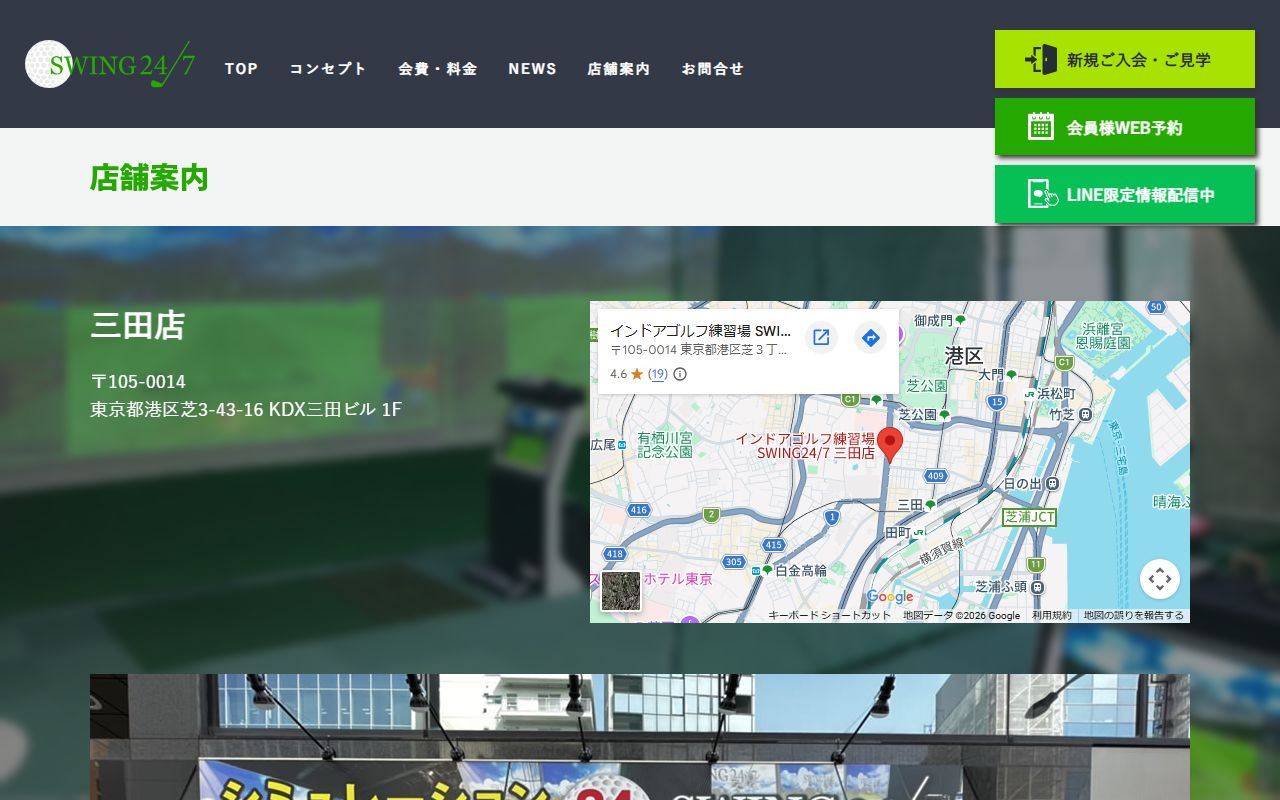Viewport: 1280px width, 800px height.
Task: Switch to satellite view thumbnail
Action: pos(621,591)
